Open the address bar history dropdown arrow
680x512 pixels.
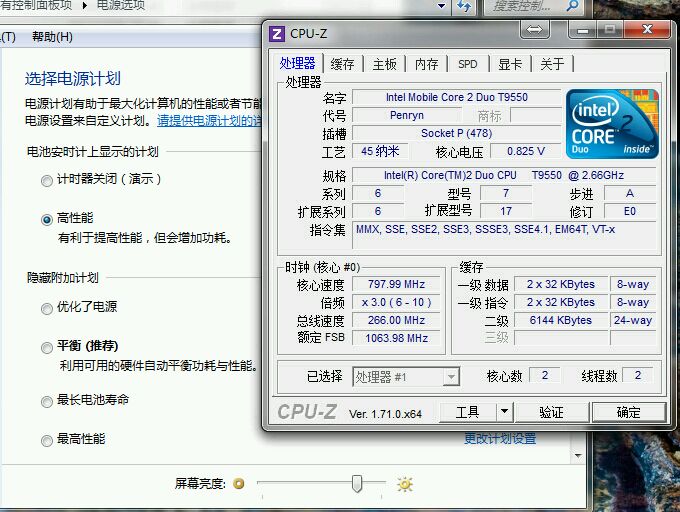click(441, 6)
